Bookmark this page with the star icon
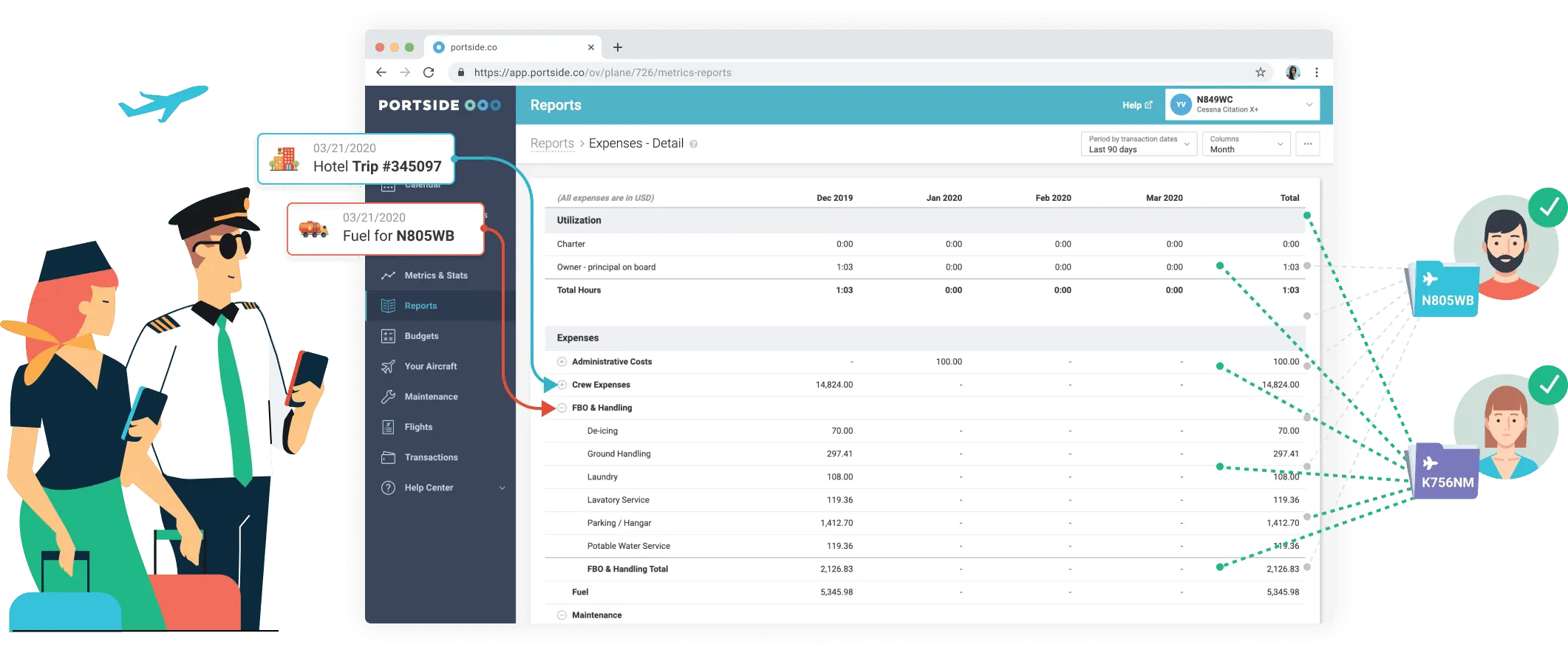 click(x=1261, y=72)
